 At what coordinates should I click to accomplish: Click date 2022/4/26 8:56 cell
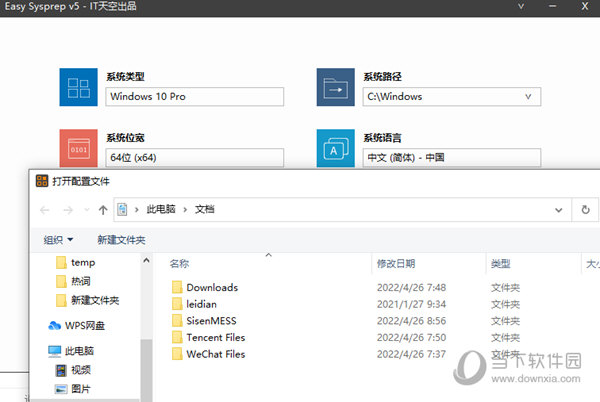coord(411,321)
